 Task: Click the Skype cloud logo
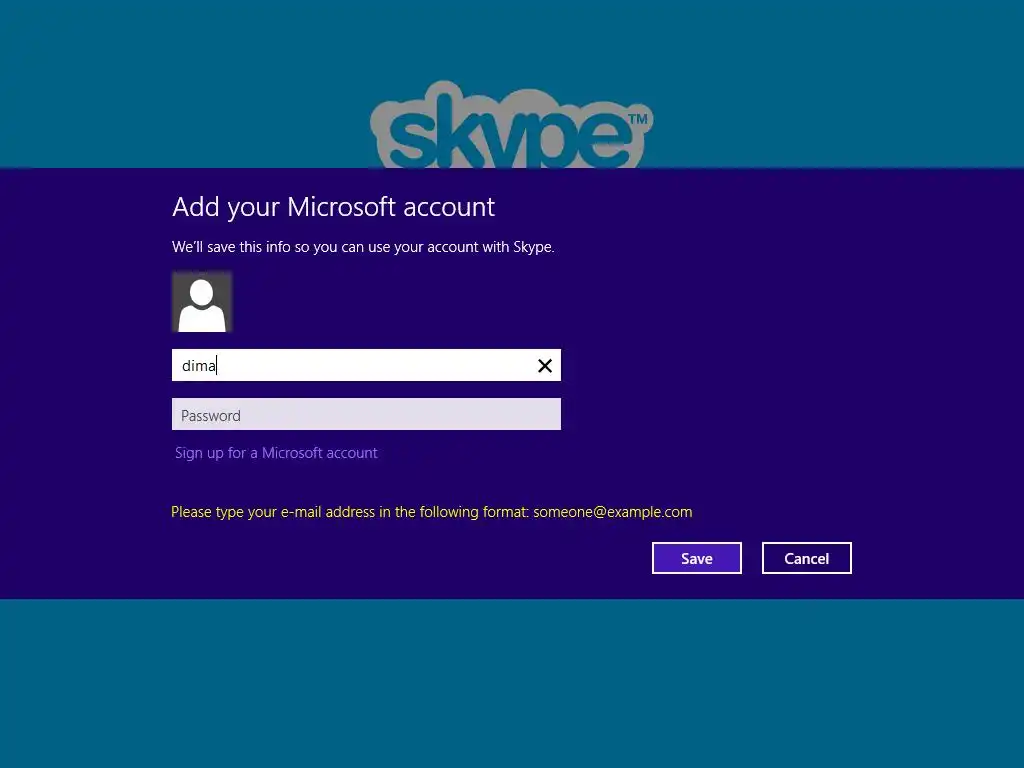click(511, 125)
